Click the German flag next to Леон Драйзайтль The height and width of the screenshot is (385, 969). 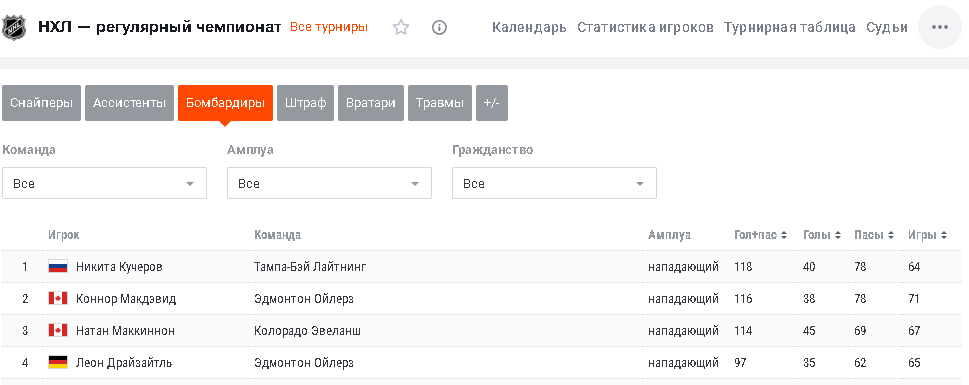57,363
